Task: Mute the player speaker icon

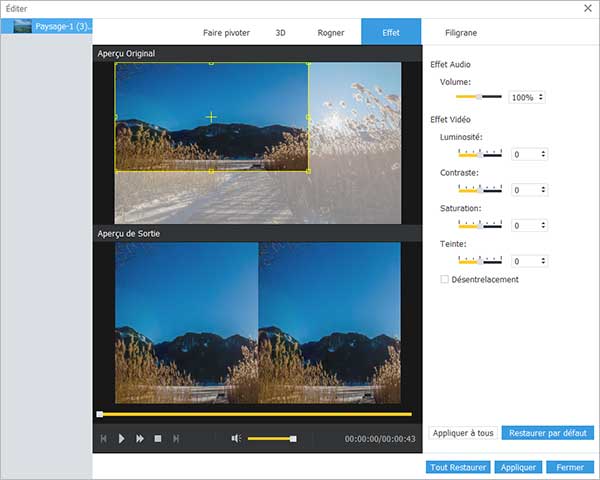Action: (236, 438)
